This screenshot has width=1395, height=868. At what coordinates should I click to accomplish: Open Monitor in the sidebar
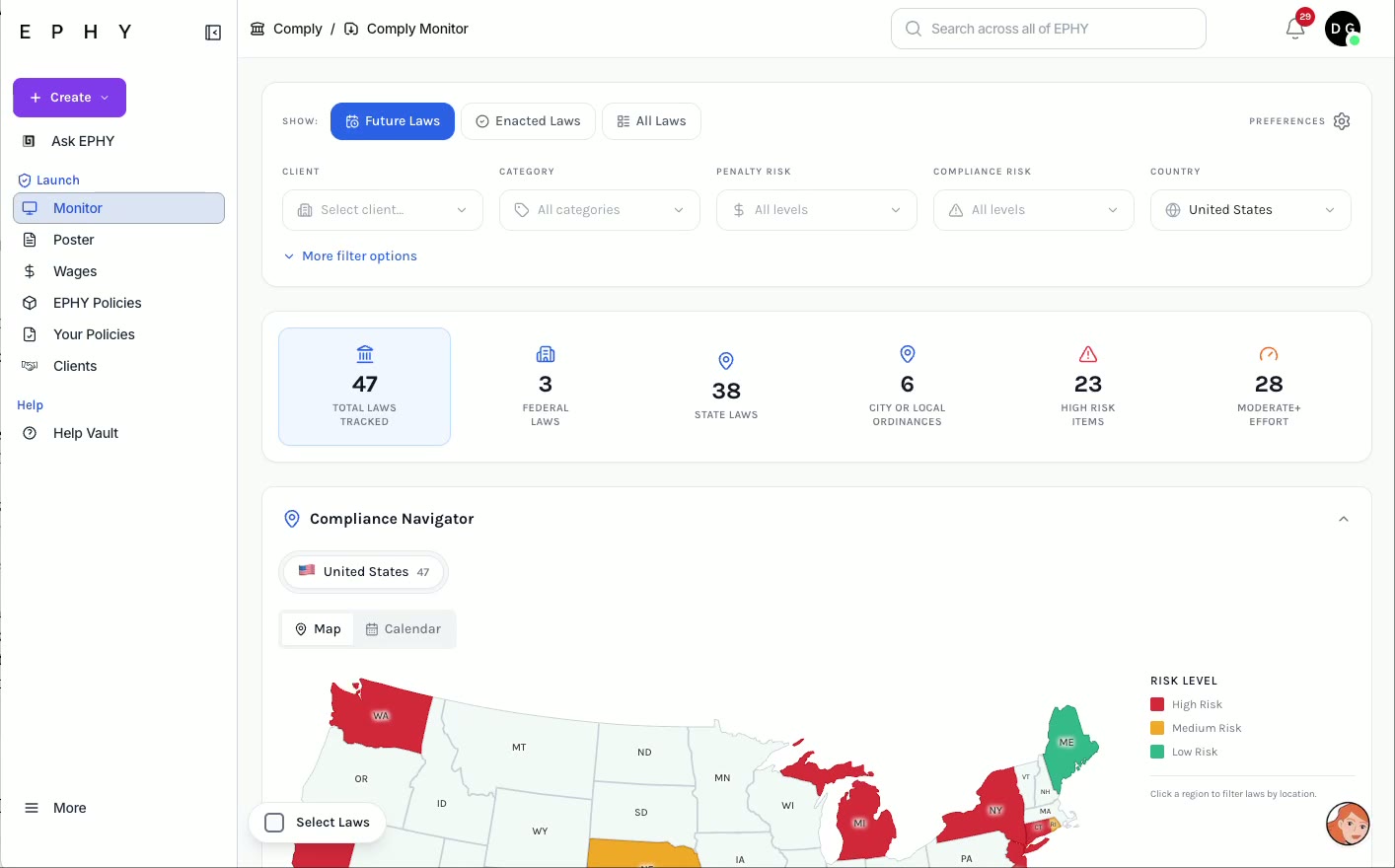118,208
